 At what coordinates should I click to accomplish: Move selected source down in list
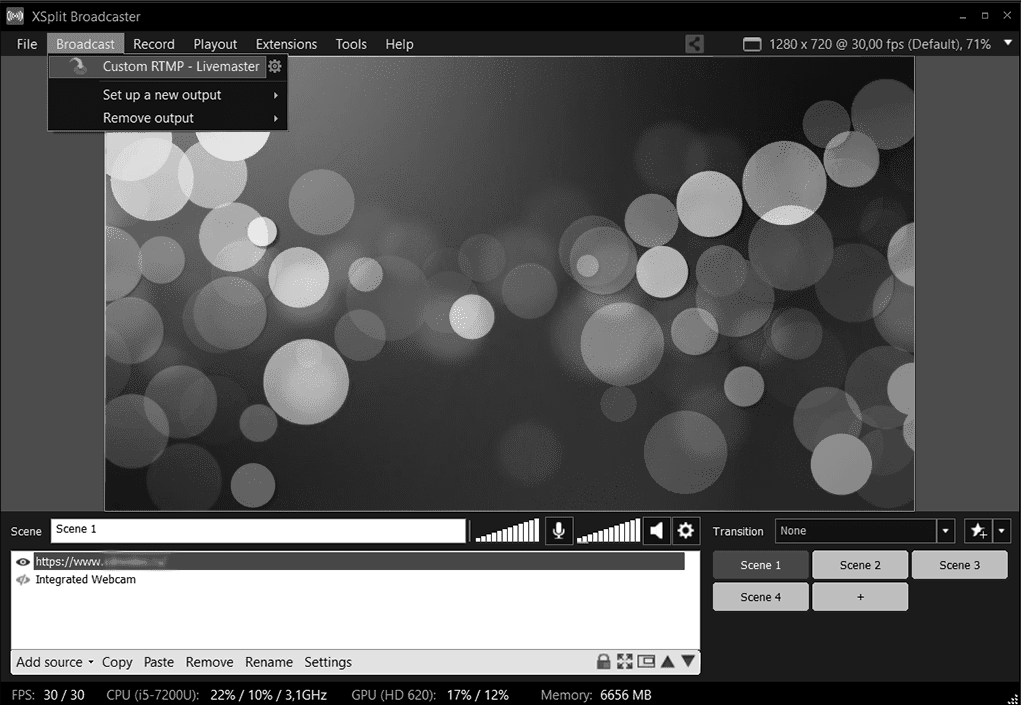(x=688, y=662)
